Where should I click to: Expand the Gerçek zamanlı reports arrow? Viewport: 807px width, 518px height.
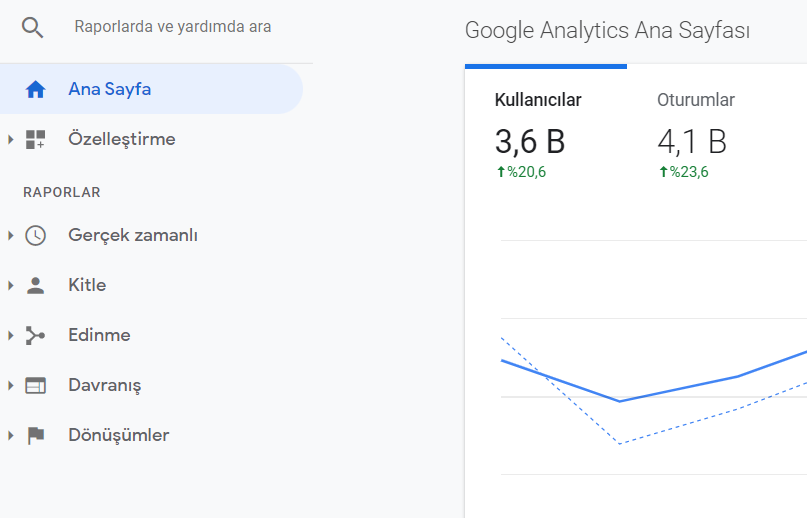pyautogui.click(x=10, y=235)
